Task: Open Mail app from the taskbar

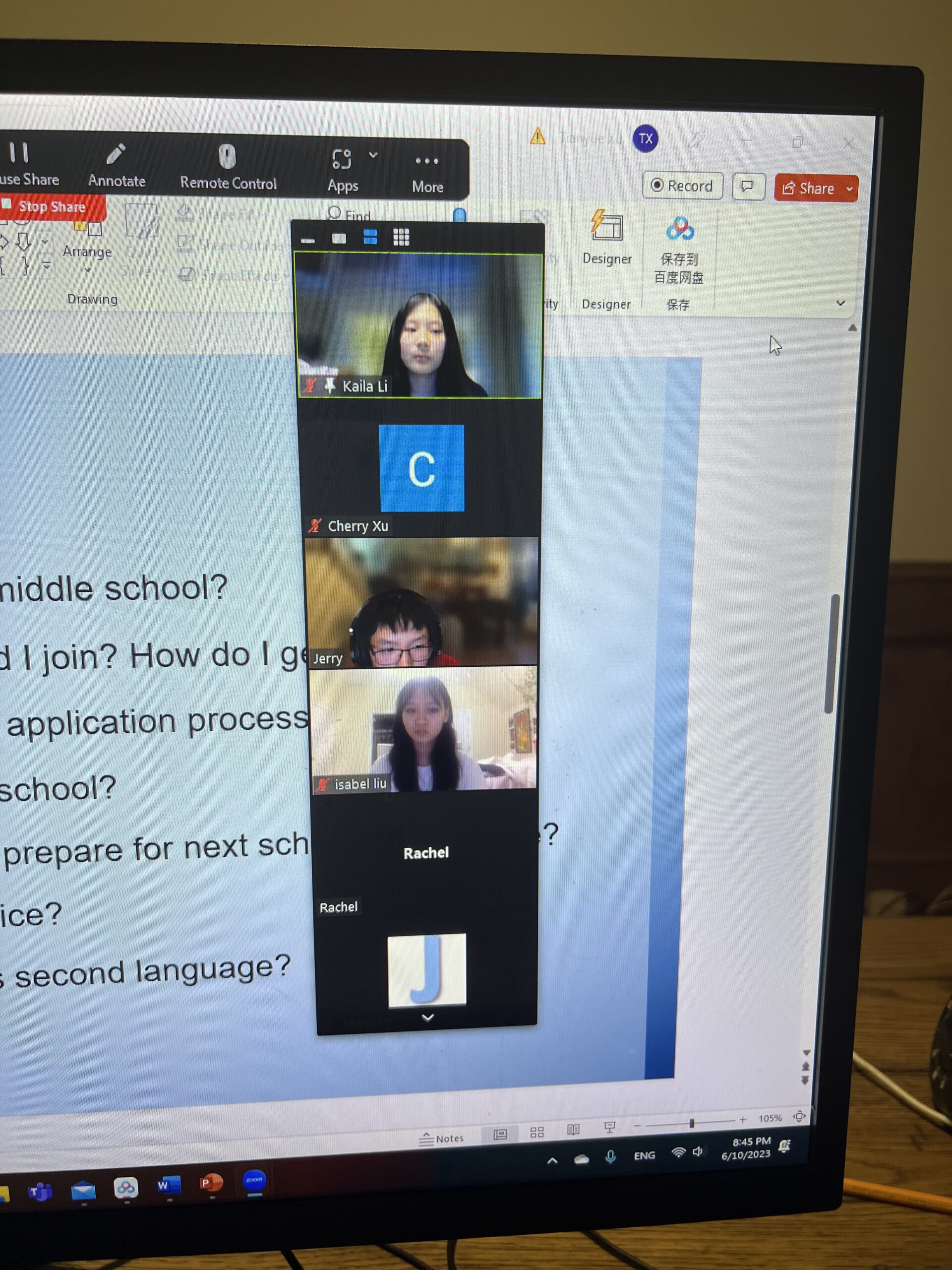Action: click(83, 1190)
